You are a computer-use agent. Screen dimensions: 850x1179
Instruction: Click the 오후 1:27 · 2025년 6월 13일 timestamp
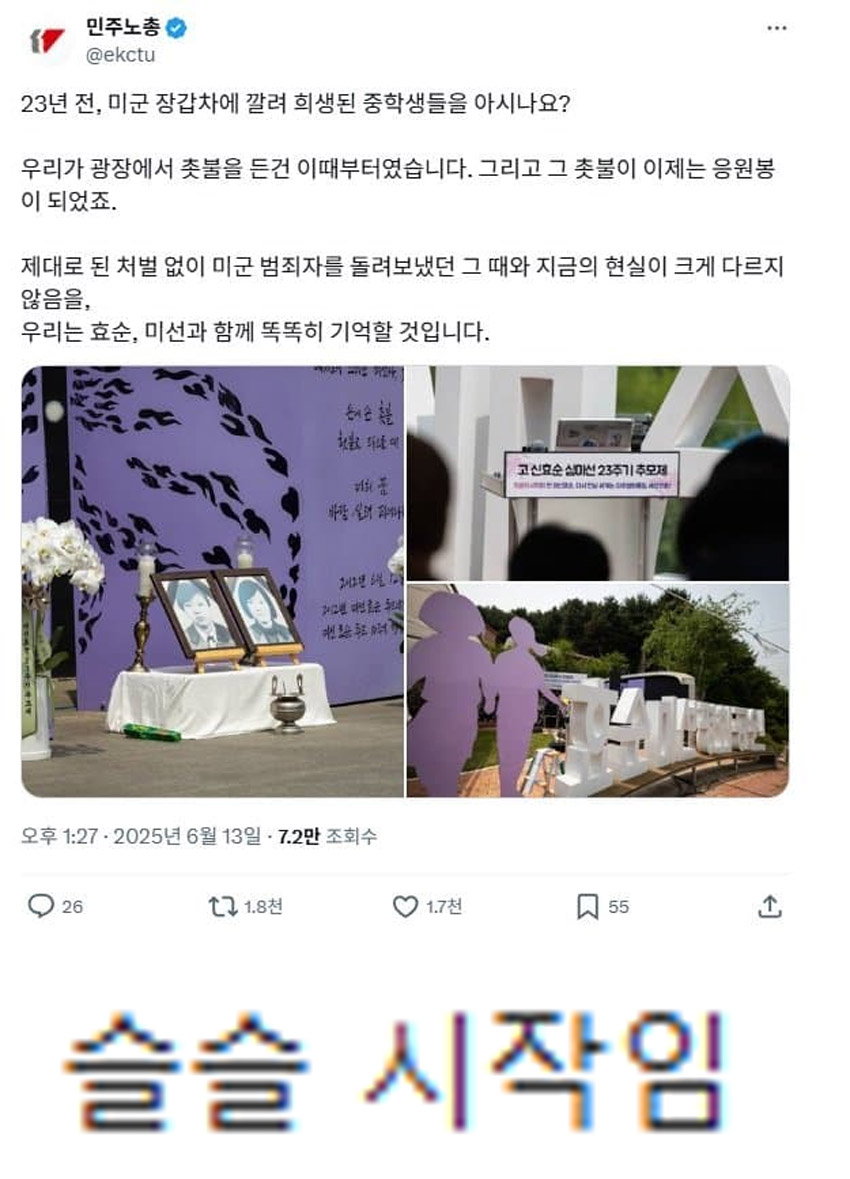141,836
